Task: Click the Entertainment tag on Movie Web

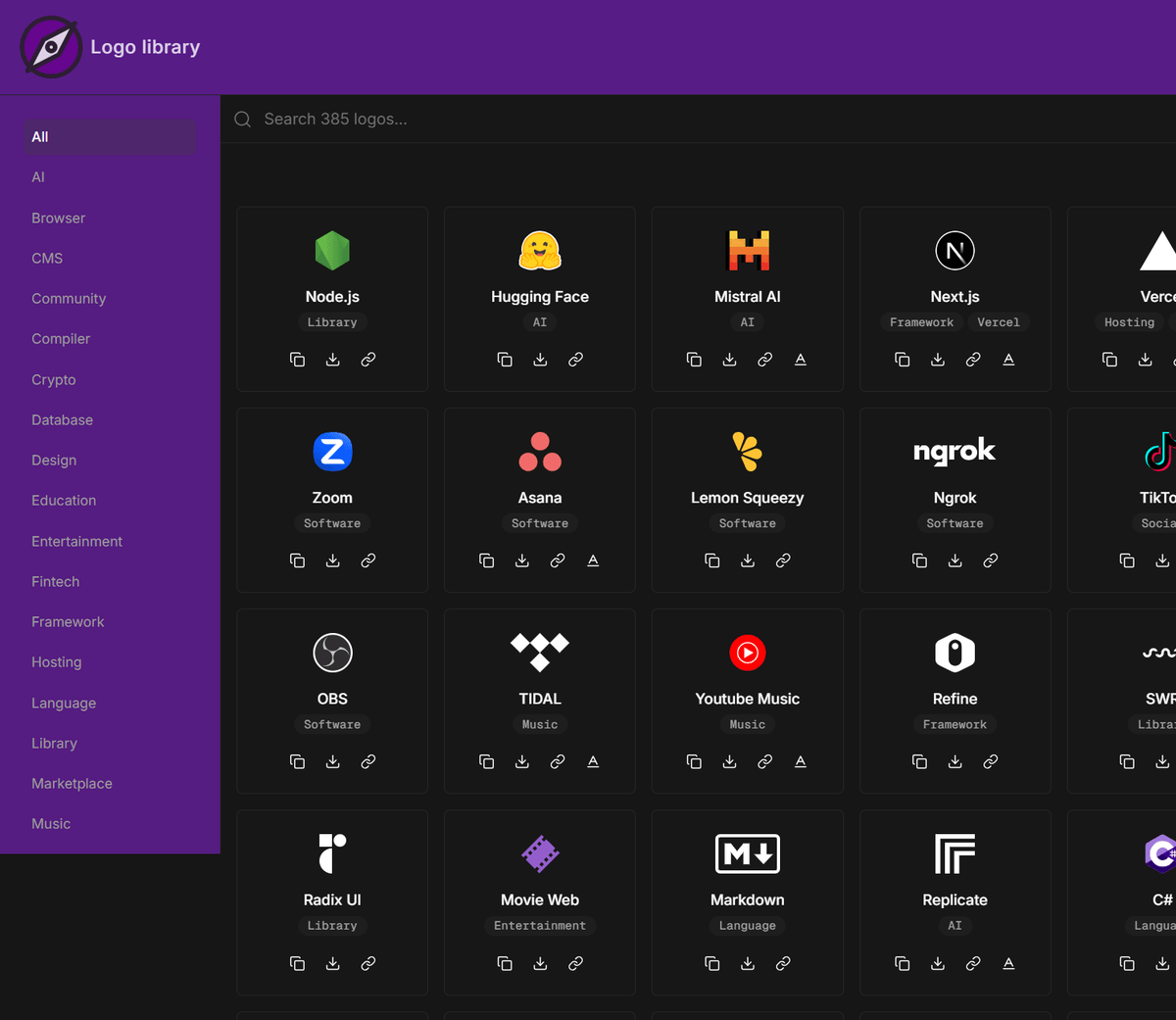Action: pyautogui.click(x=540, y=926)
